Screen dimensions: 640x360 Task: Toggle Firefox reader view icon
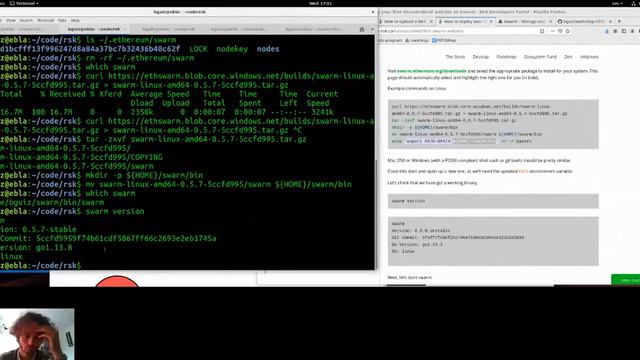coord(542,31)
